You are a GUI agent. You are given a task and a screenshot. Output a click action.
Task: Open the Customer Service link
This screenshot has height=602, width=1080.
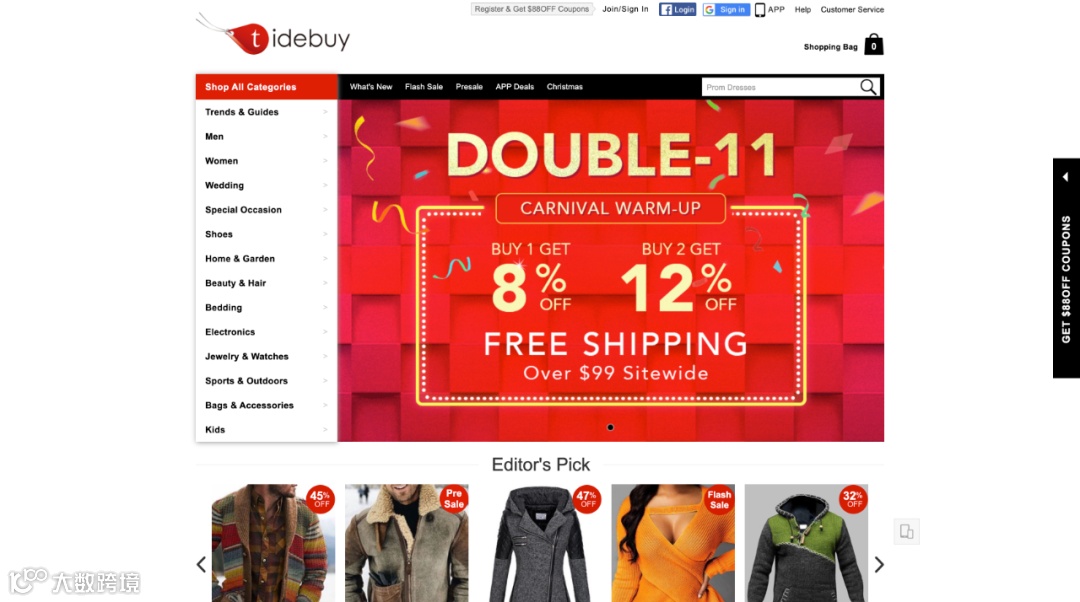852,10
